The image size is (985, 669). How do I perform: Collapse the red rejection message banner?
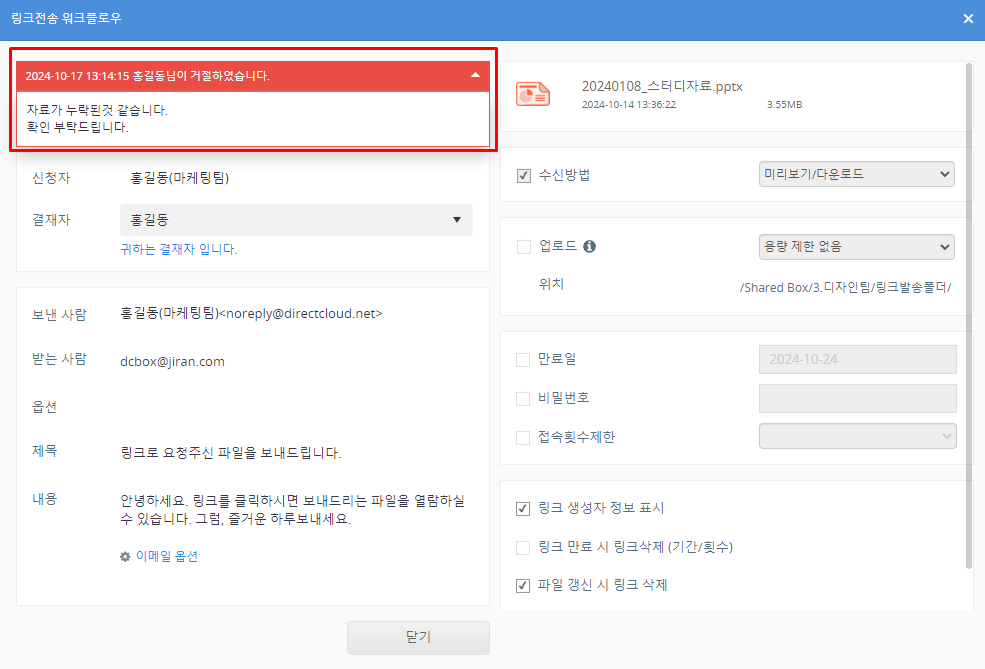pyautogui.click(x=475, y=76)
